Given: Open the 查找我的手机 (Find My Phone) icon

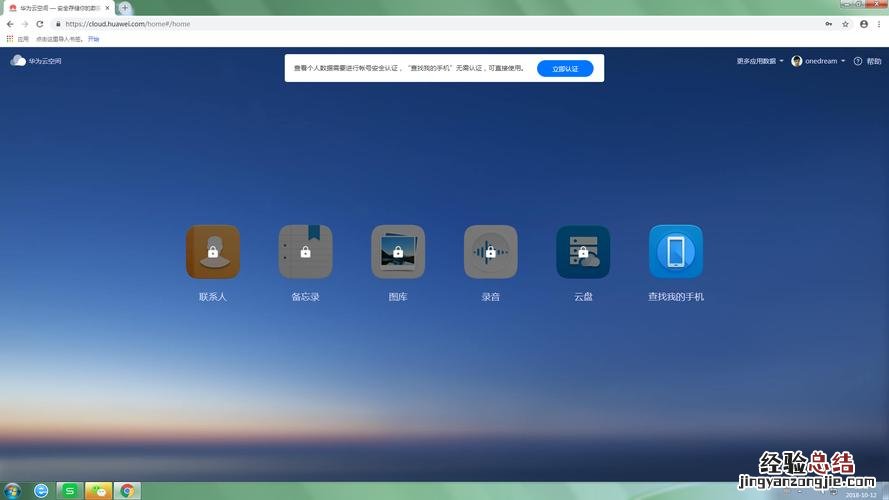Looking at the screenshot, I should [x=676, y=252].
